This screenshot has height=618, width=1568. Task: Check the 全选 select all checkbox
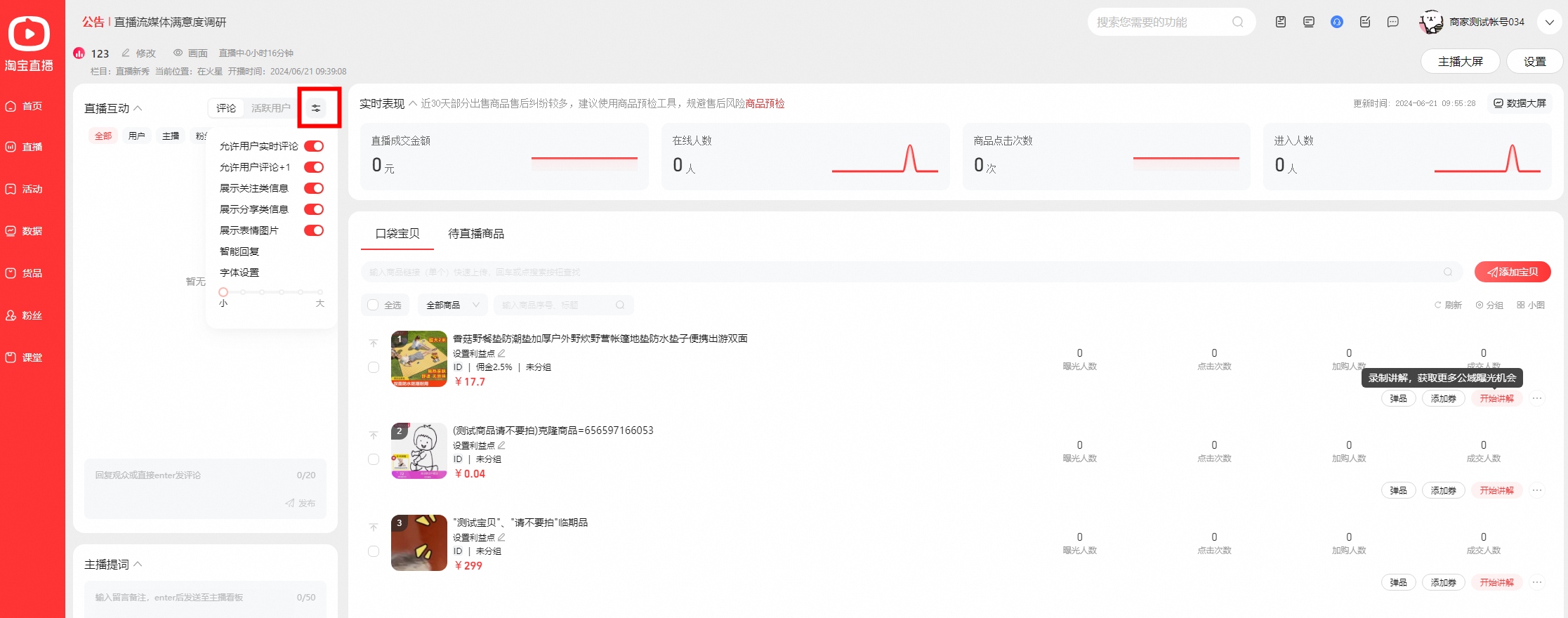pyautogui.click(x=373, y=305)
